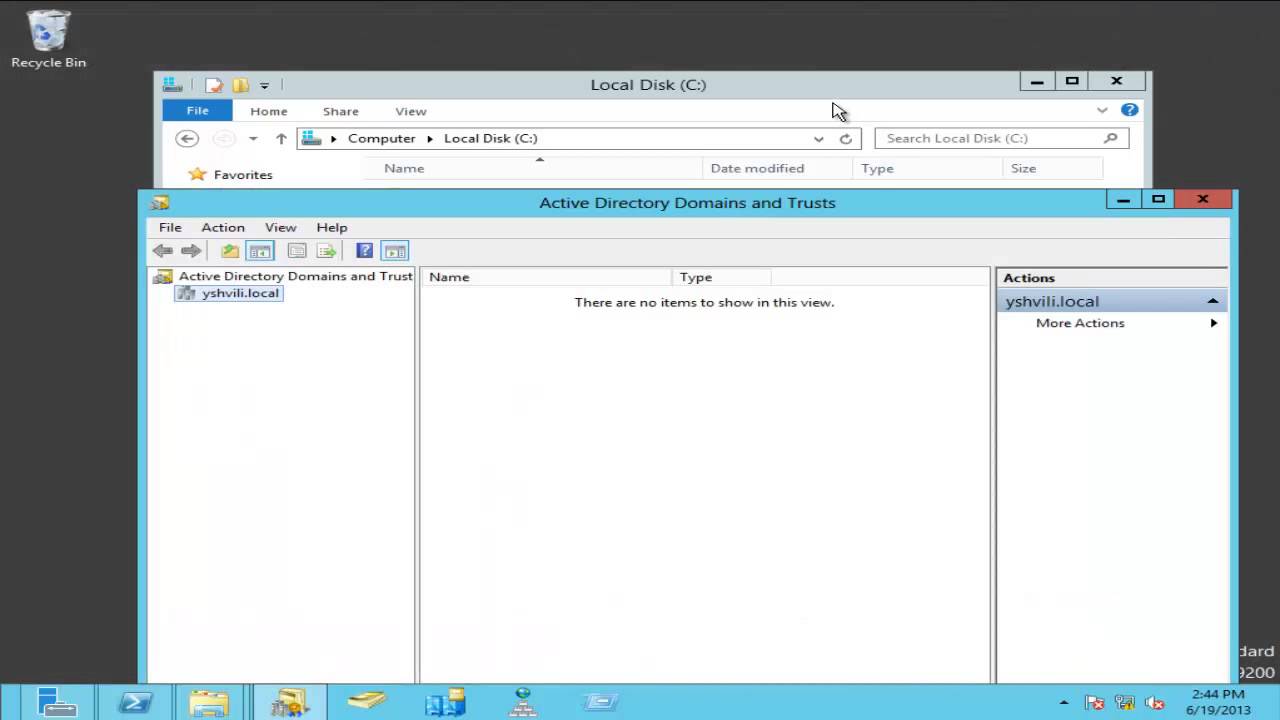Show hidden tray icons arrow

click(1063, 703)
